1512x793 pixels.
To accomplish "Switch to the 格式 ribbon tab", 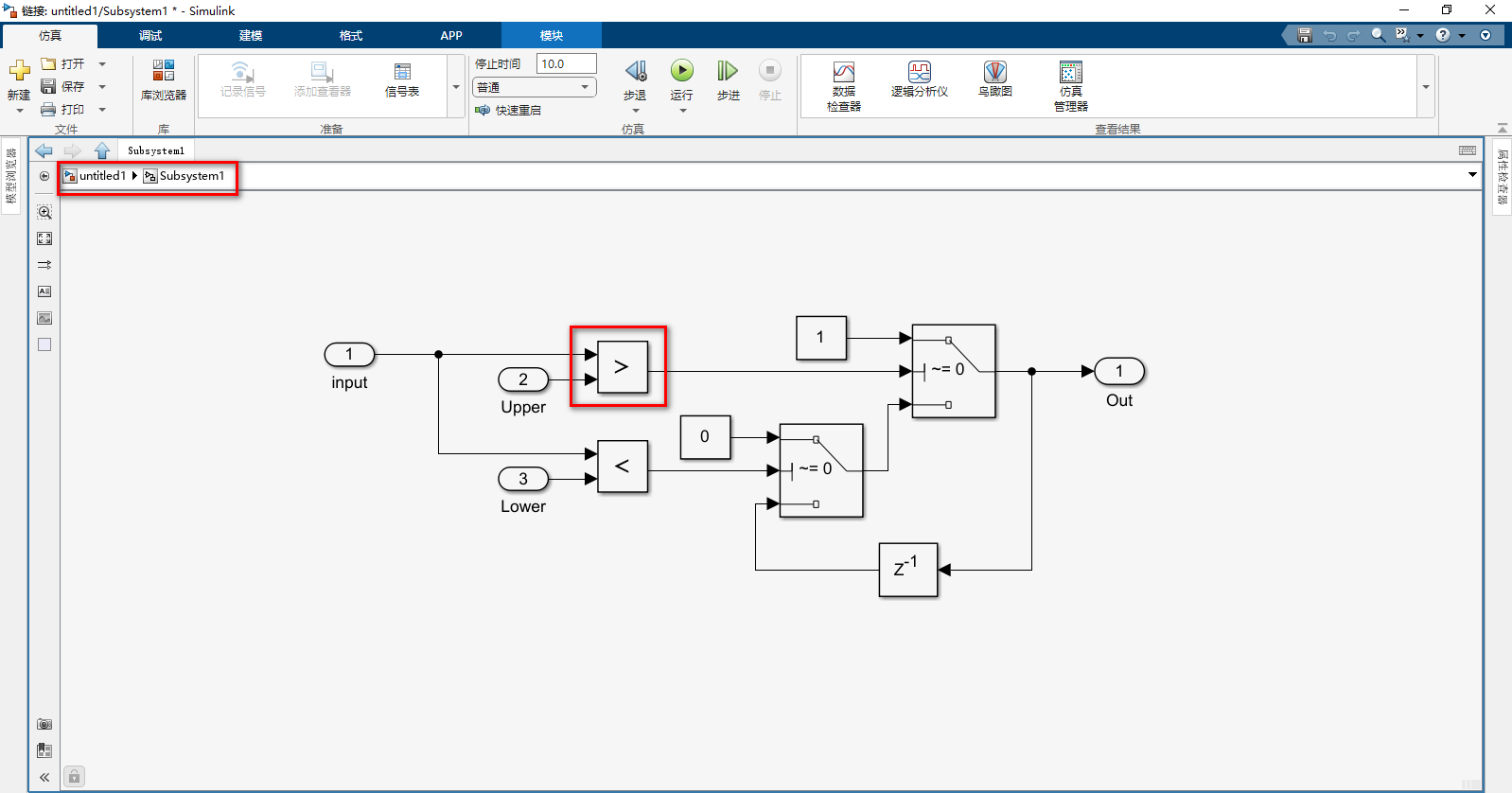I will (351, 36).
